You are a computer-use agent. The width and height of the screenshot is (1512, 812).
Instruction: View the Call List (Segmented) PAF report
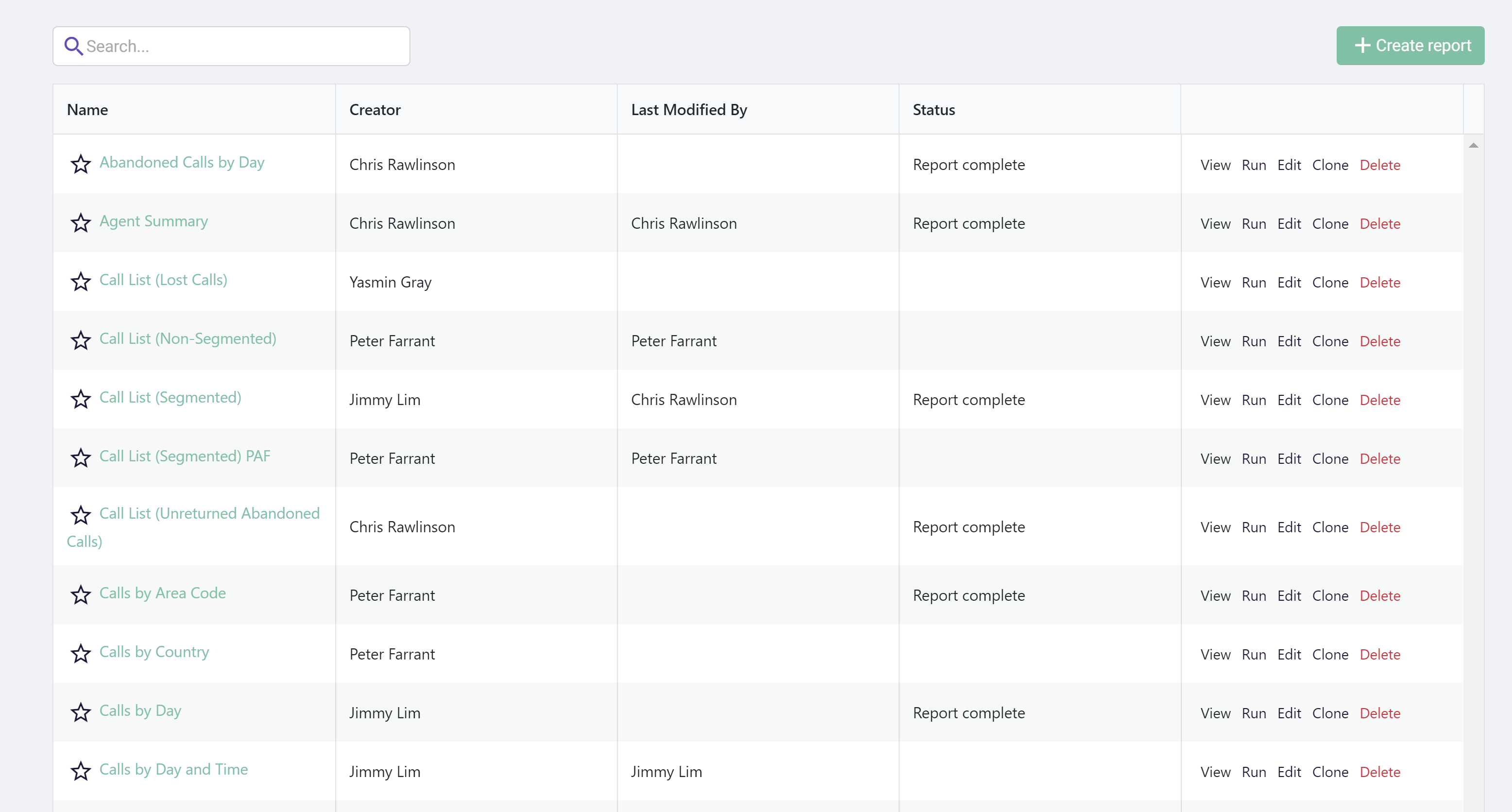1215,459
